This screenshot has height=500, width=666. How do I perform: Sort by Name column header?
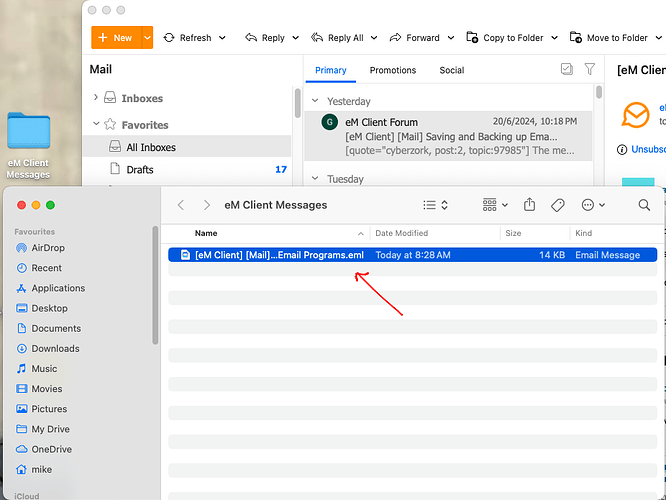click(206, 233)
